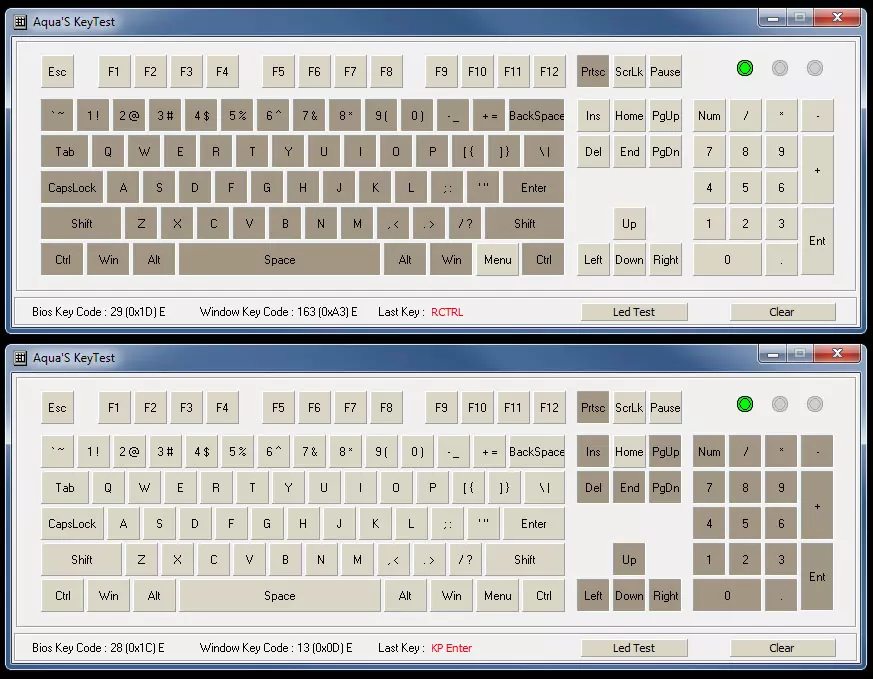
Task: Click the F5 key in the top window
Action: 278,71
